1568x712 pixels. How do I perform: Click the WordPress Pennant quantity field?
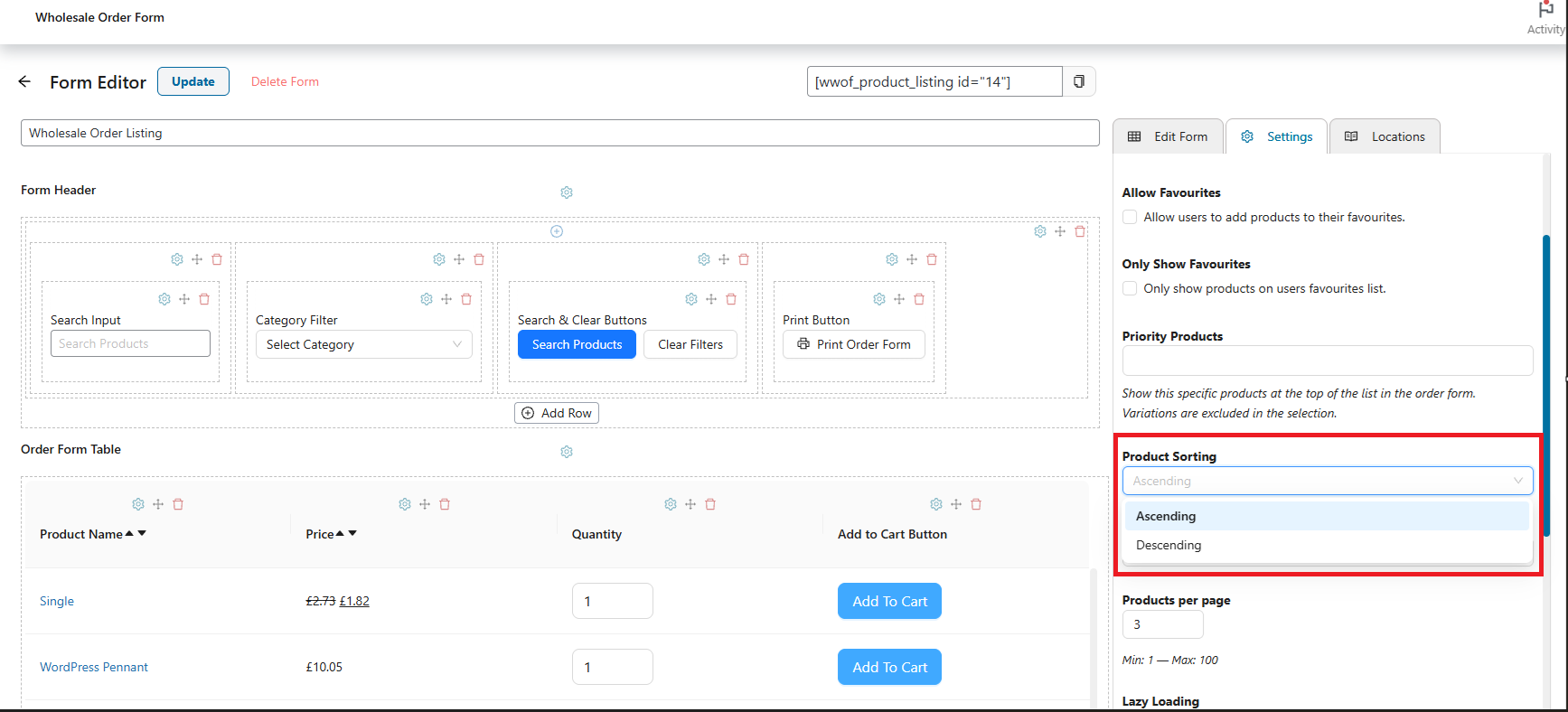click(x=612, y=667)
